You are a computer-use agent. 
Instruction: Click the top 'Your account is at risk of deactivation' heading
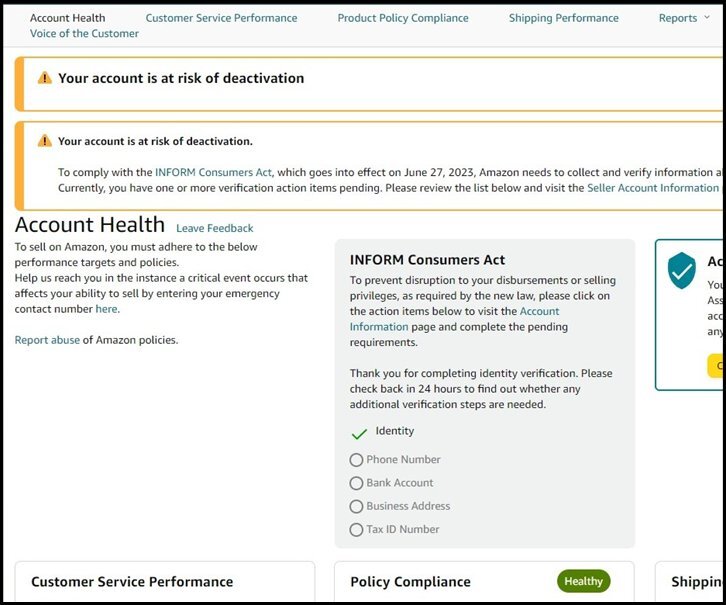tap(181, 78)
